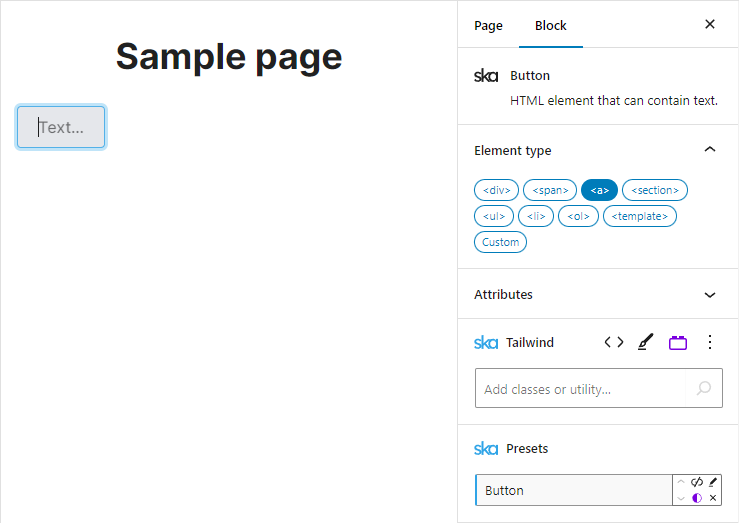This screenshot has width=739, height=523.
Task: Select the <div> element type
Action: (x=496, y=190)
